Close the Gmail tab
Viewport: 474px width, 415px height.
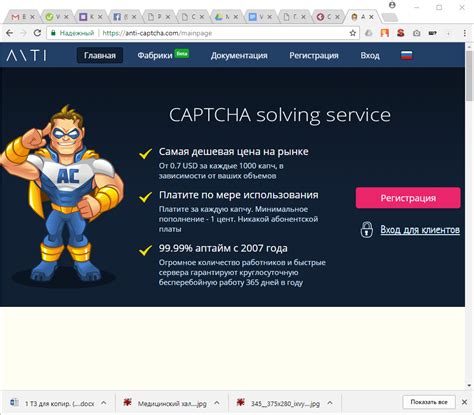coord(32,17)
